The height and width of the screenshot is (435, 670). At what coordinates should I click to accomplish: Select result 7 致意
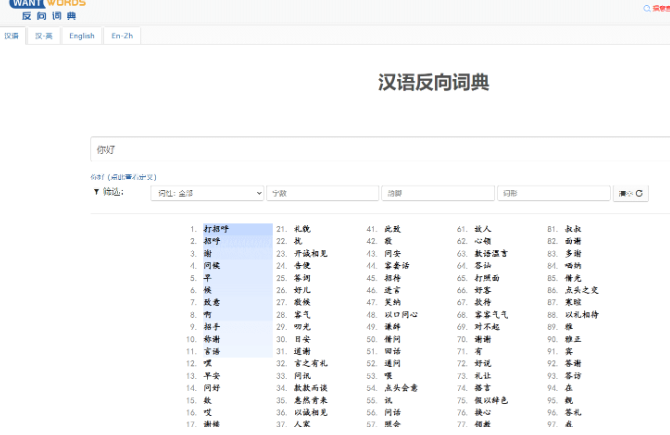pos(212,303)
